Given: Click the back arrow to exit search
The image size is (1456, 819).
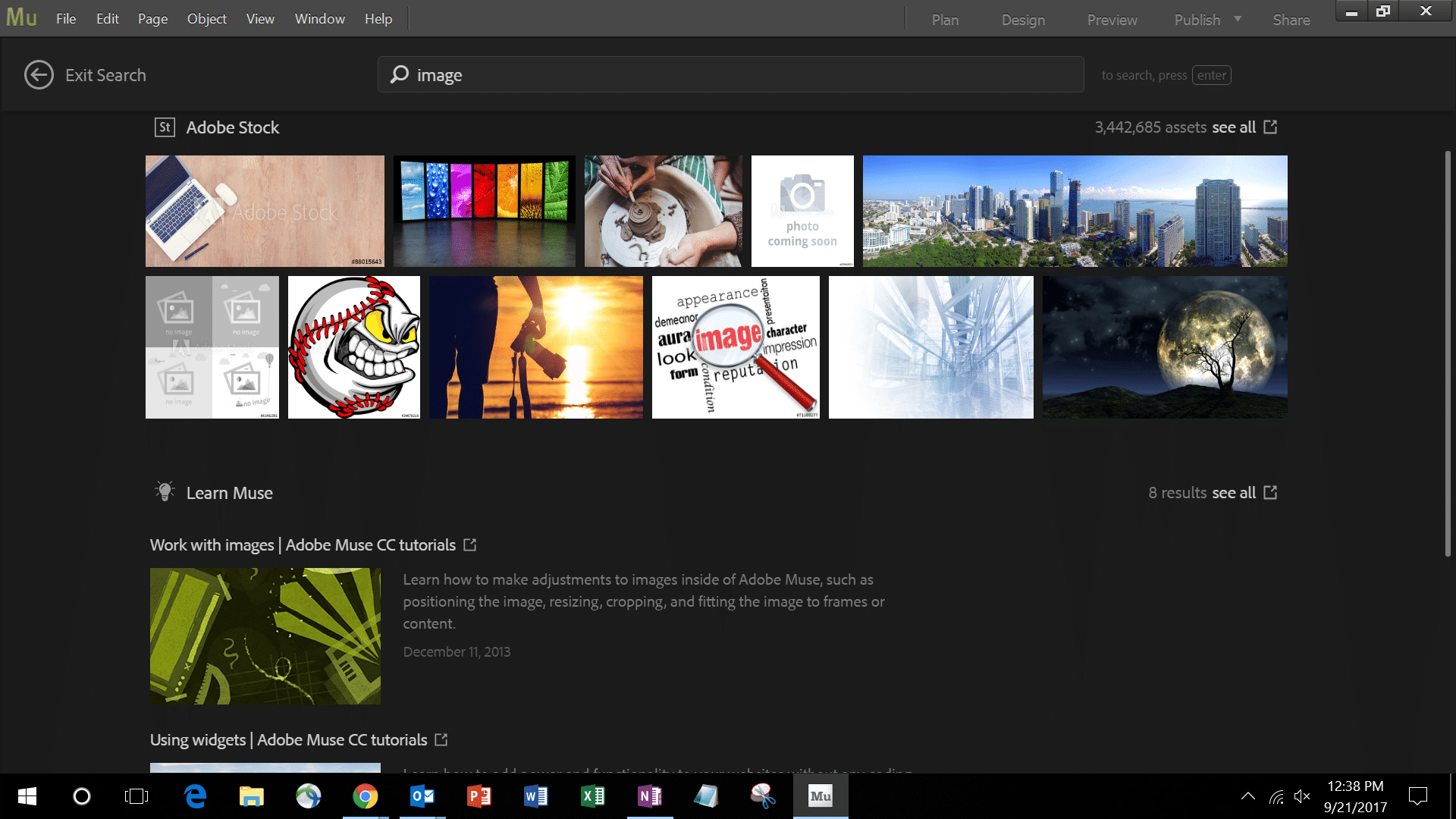Looking at the screenshot, I should [39, 74].
